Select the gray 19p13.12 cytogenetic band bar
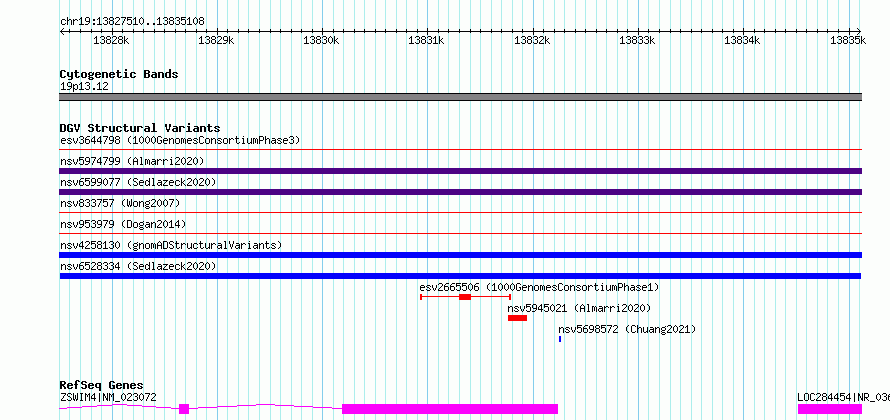890x420 pixels. coord(460,97)
